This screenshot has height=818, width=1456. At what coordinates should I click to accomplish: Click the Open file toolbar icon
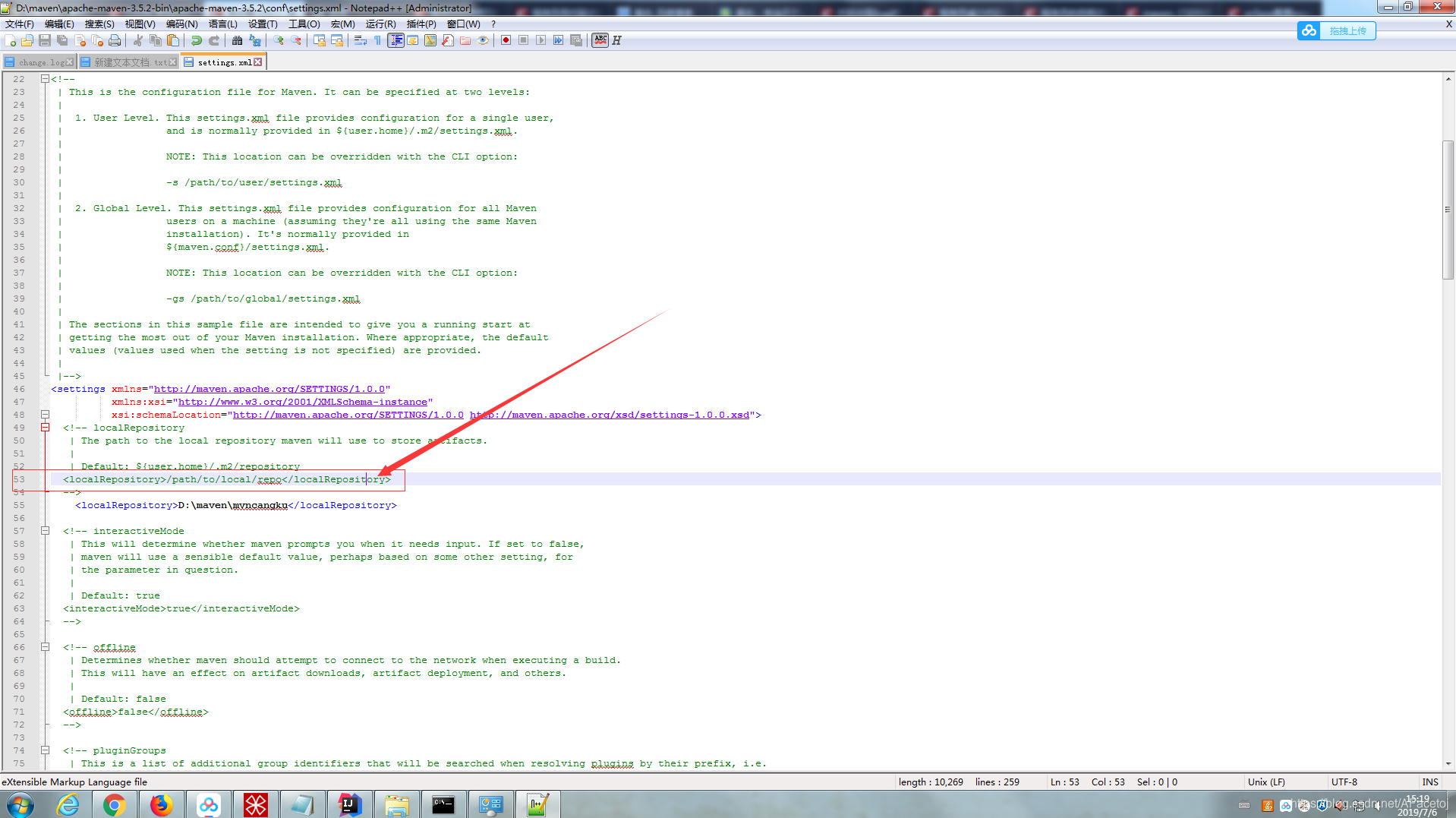(x=27, y=40)
